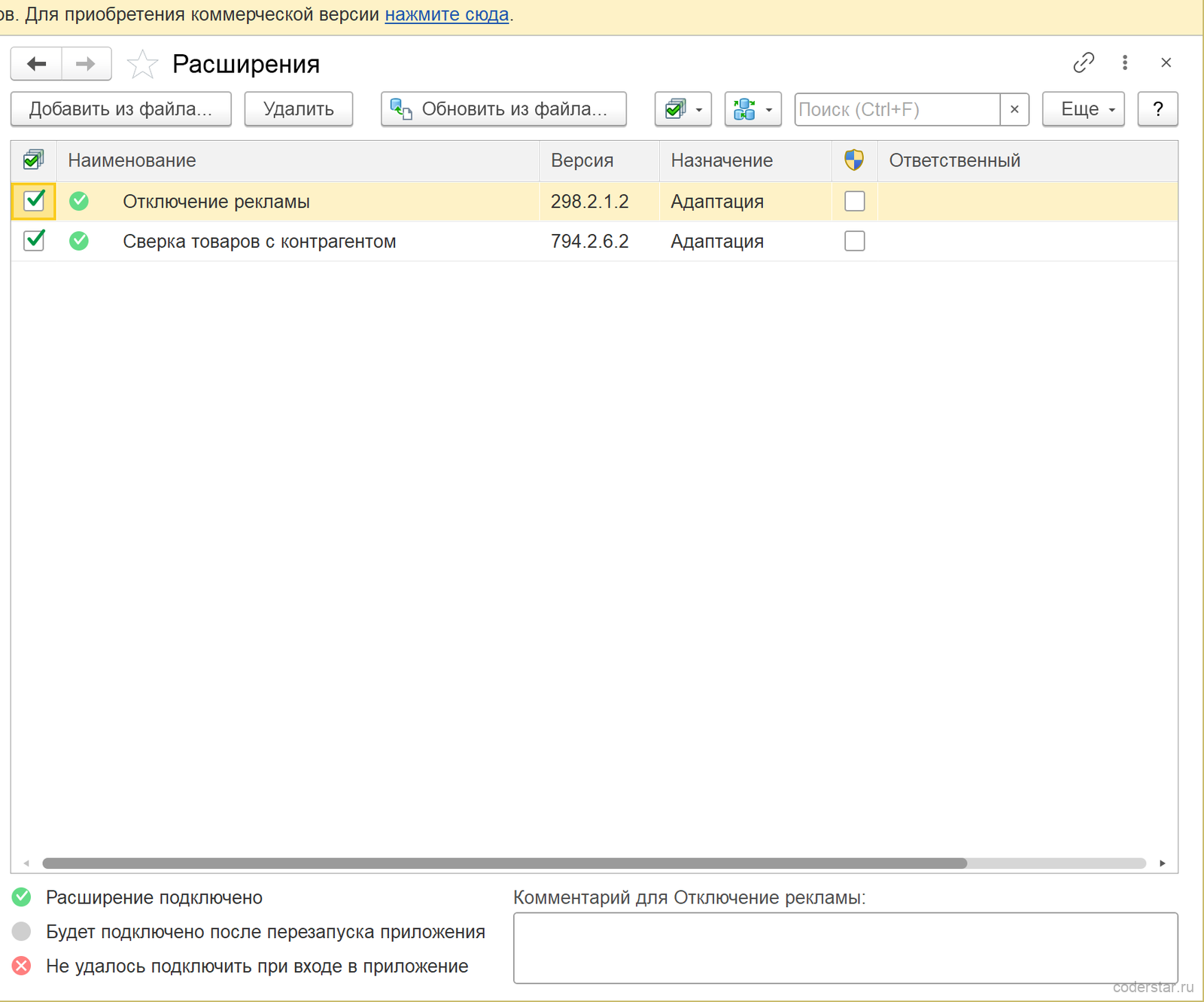Follow the нажмите сюда link
The image size is (1204, 1002).
[447, 14]
